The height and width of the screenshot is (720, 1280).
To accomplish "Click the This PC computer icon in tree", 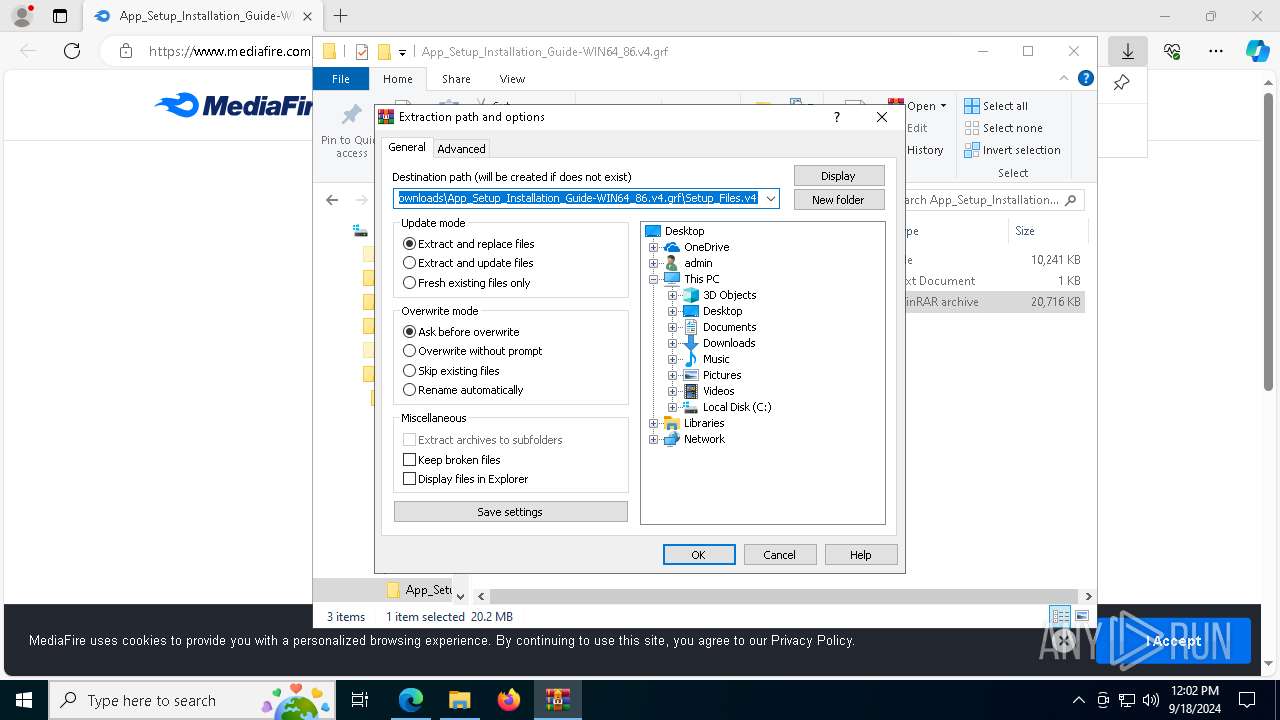I will [x=672, y=279].
